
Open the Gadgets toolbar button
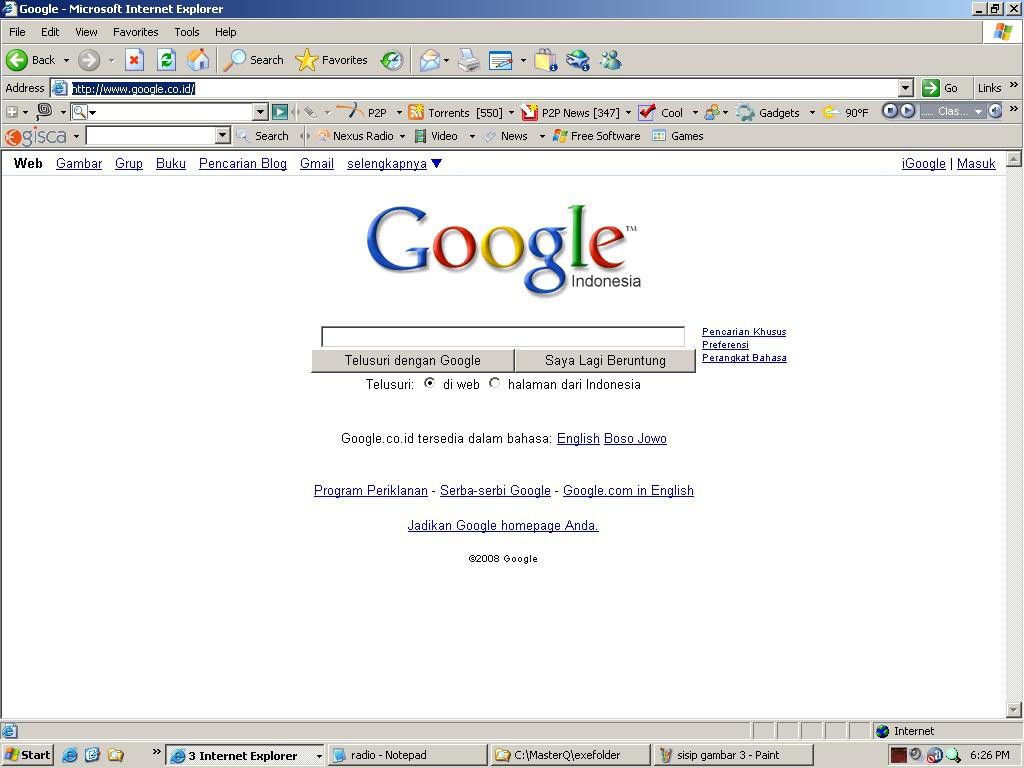(x=768, y=112)
